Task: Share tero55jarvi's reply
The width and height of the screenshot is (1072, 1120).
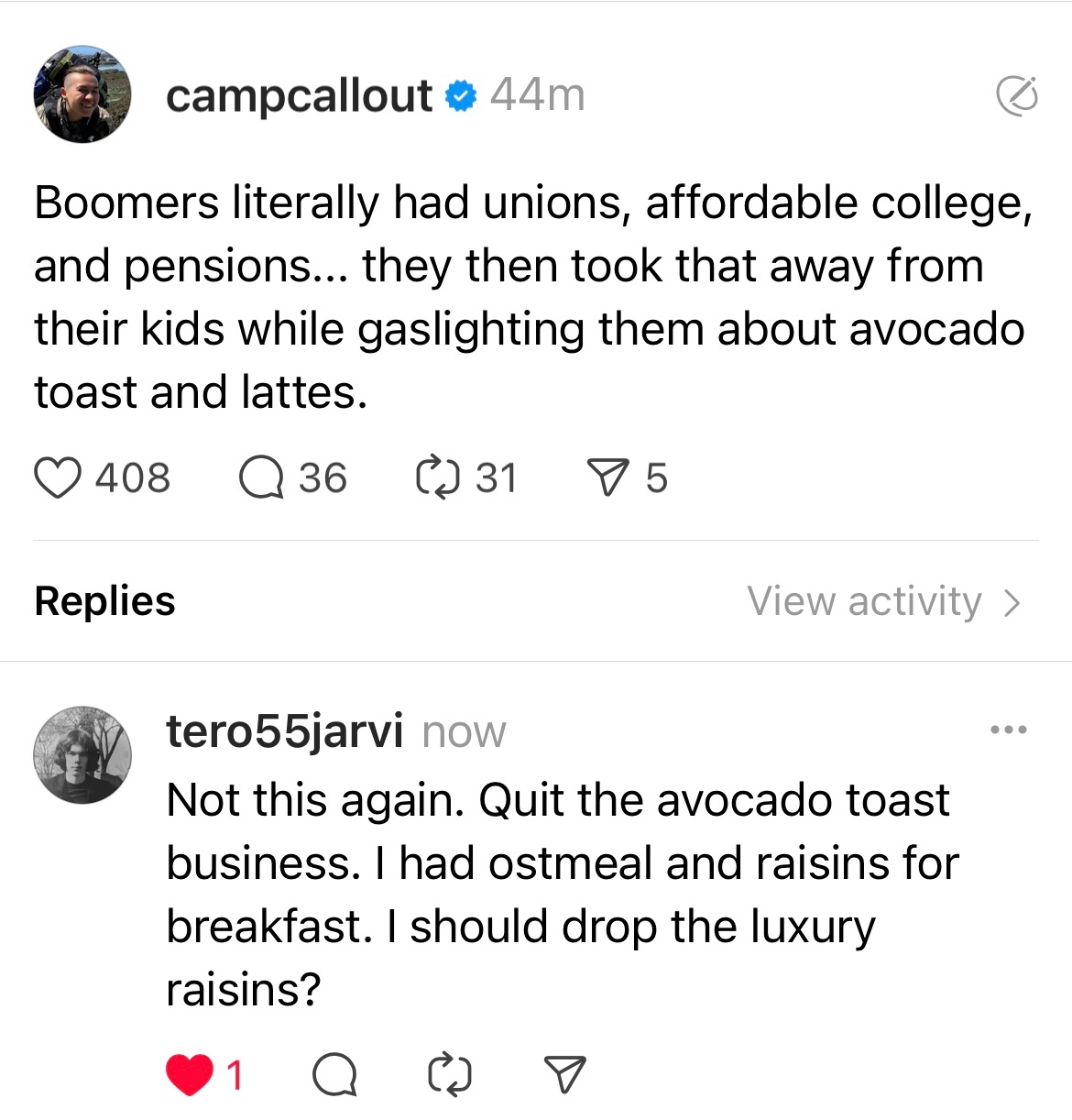Action: 564,1074
